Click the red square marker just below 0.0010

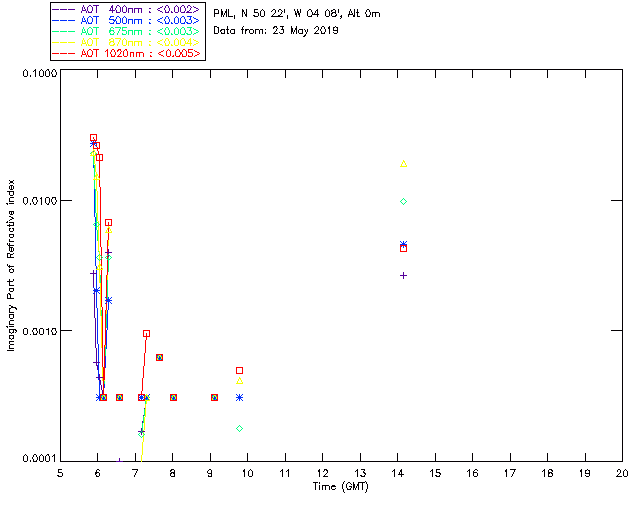[147, 334]
